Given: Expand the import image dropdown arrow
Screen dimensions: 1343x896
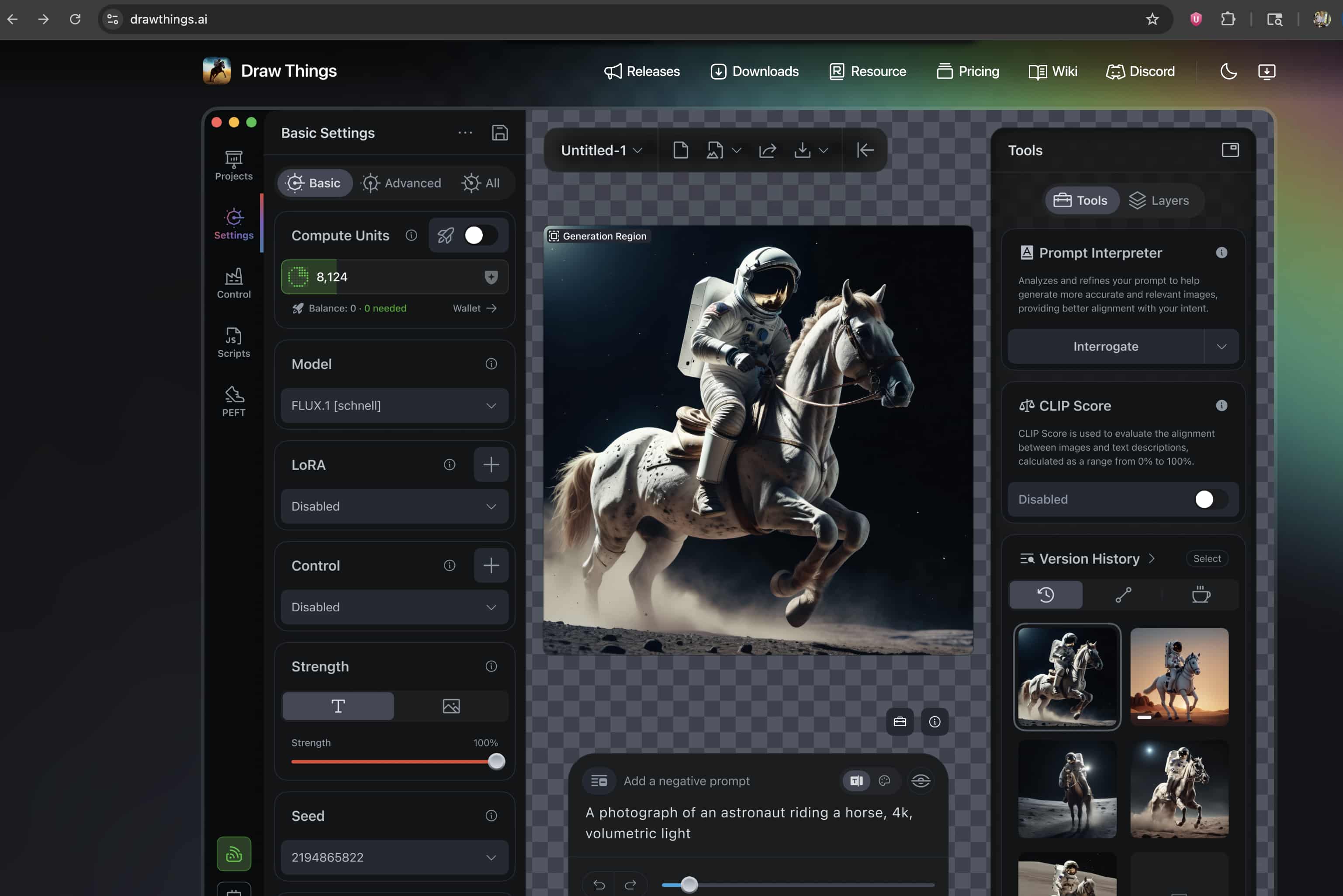Looking at the screenshot, I should tap(737, 150).
